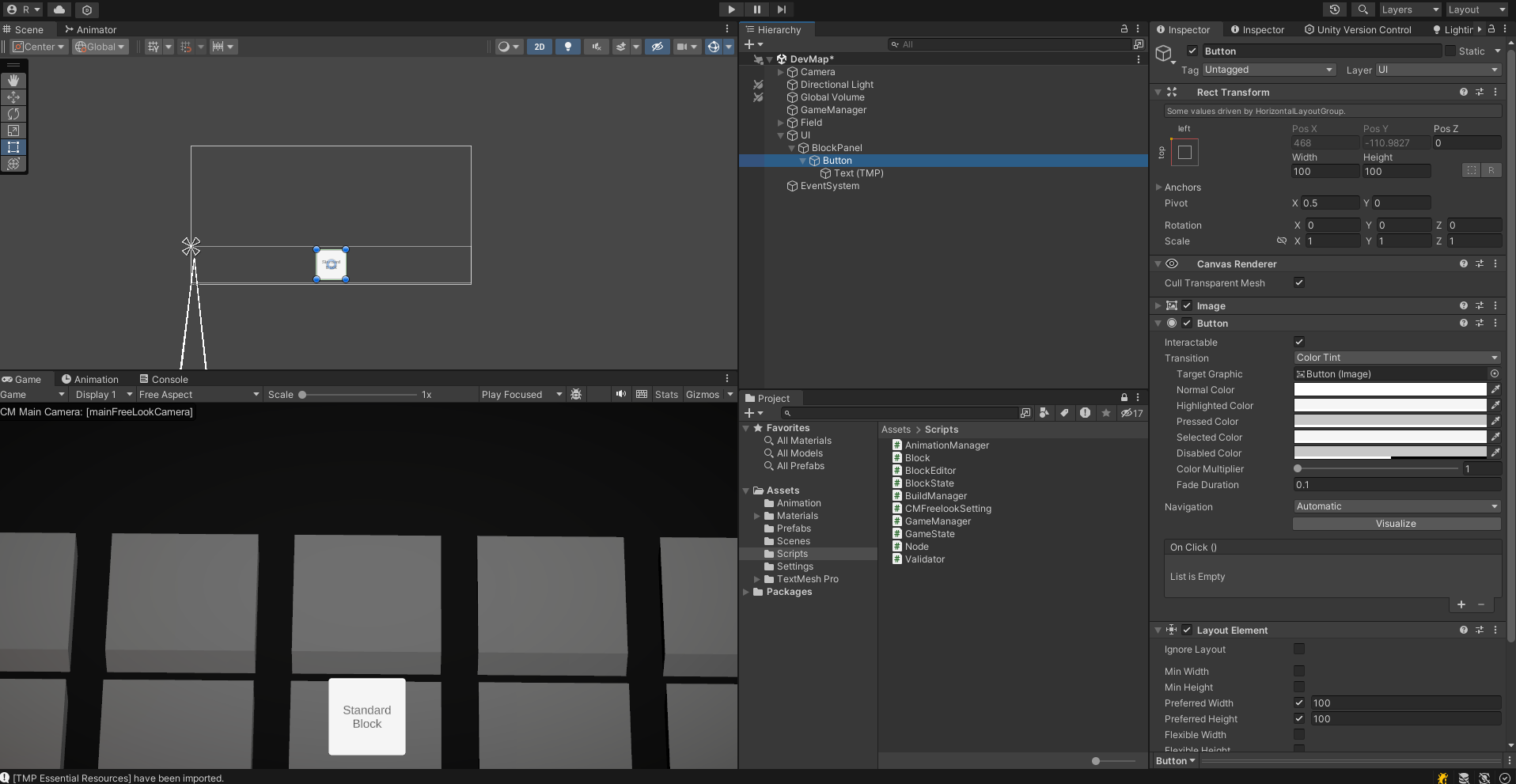1516x784 pixels.
Task: Expand the Anchors section
Action: [x=1159, y=187]
